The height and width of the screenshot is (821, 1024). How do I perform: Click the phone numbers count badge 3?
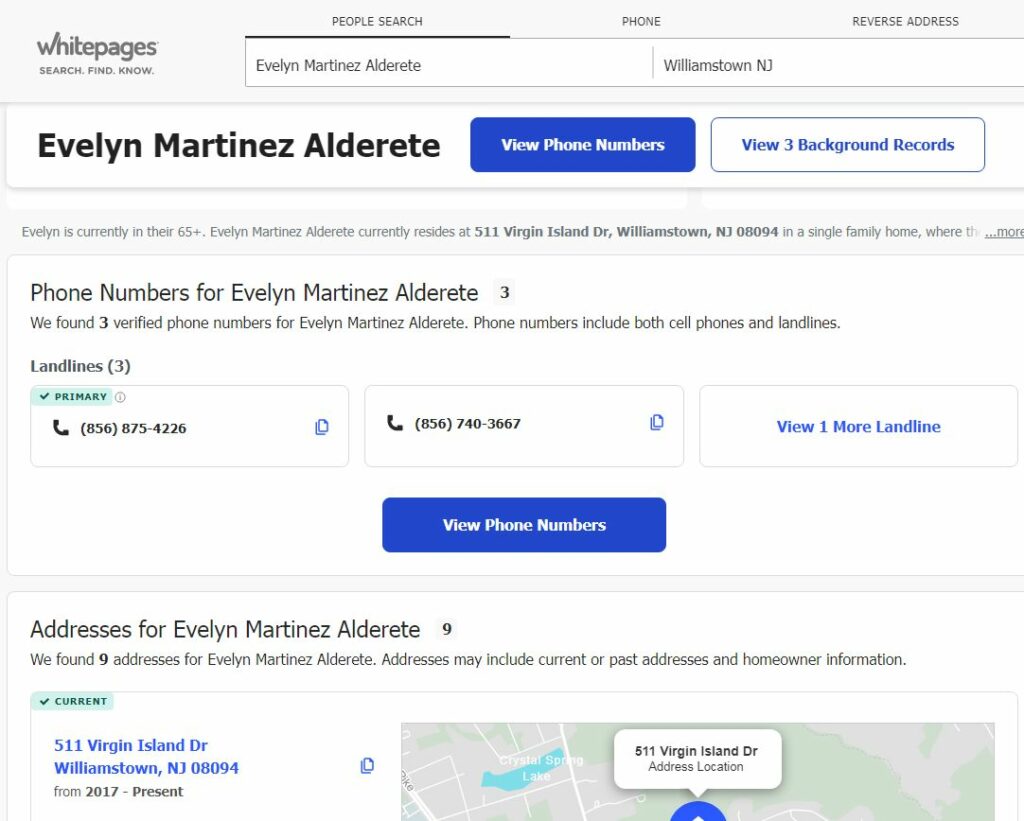point(504,293)
